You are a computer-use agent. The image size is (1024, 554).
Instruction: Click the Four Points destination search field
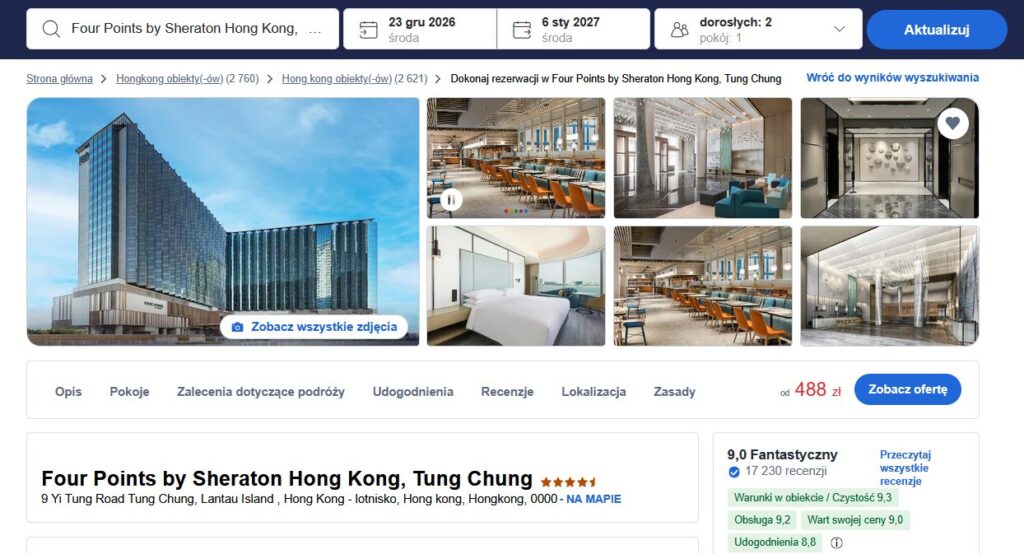click(183, 29)
